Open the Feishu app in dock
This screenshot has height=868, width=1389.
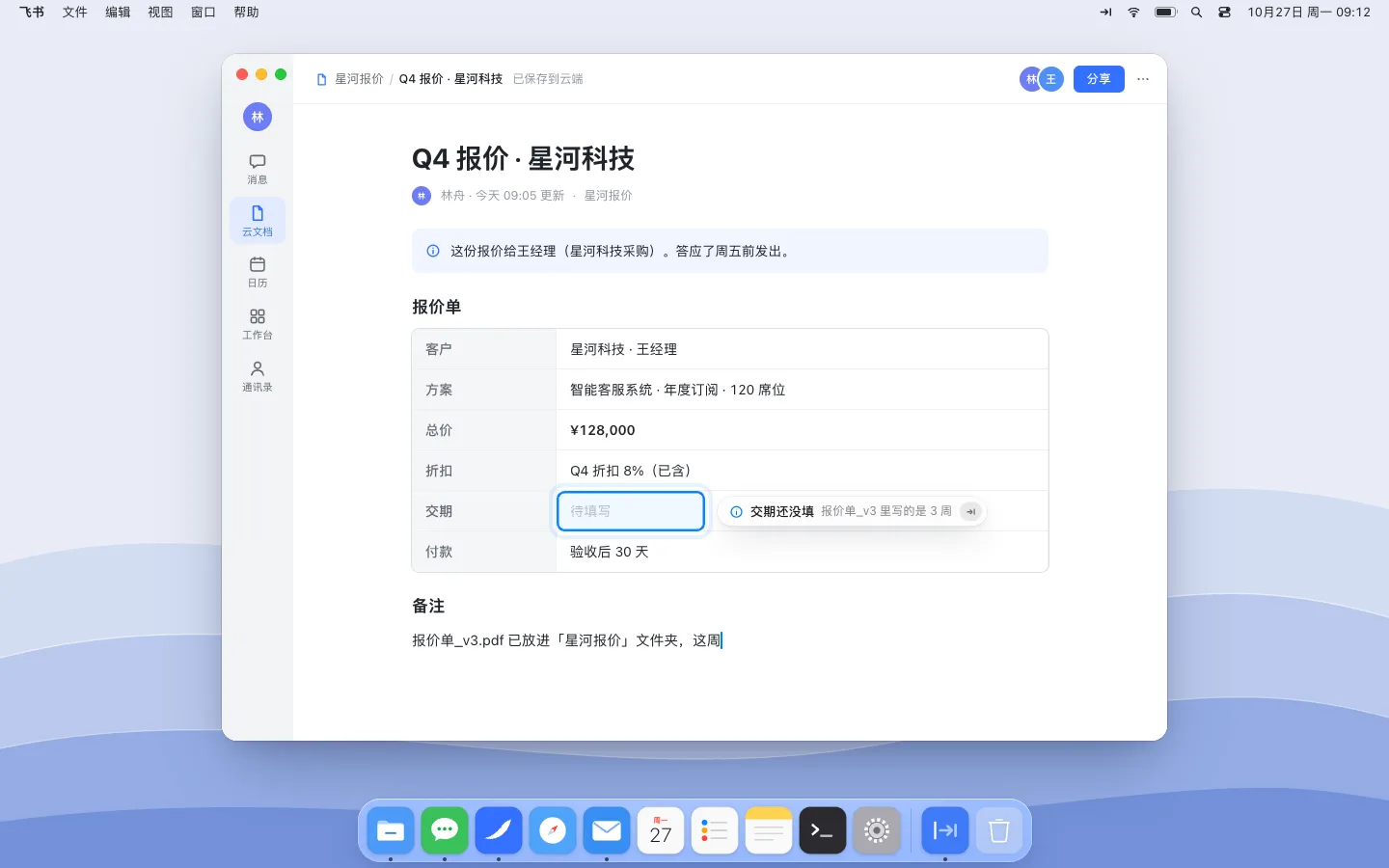click(499, 830)
